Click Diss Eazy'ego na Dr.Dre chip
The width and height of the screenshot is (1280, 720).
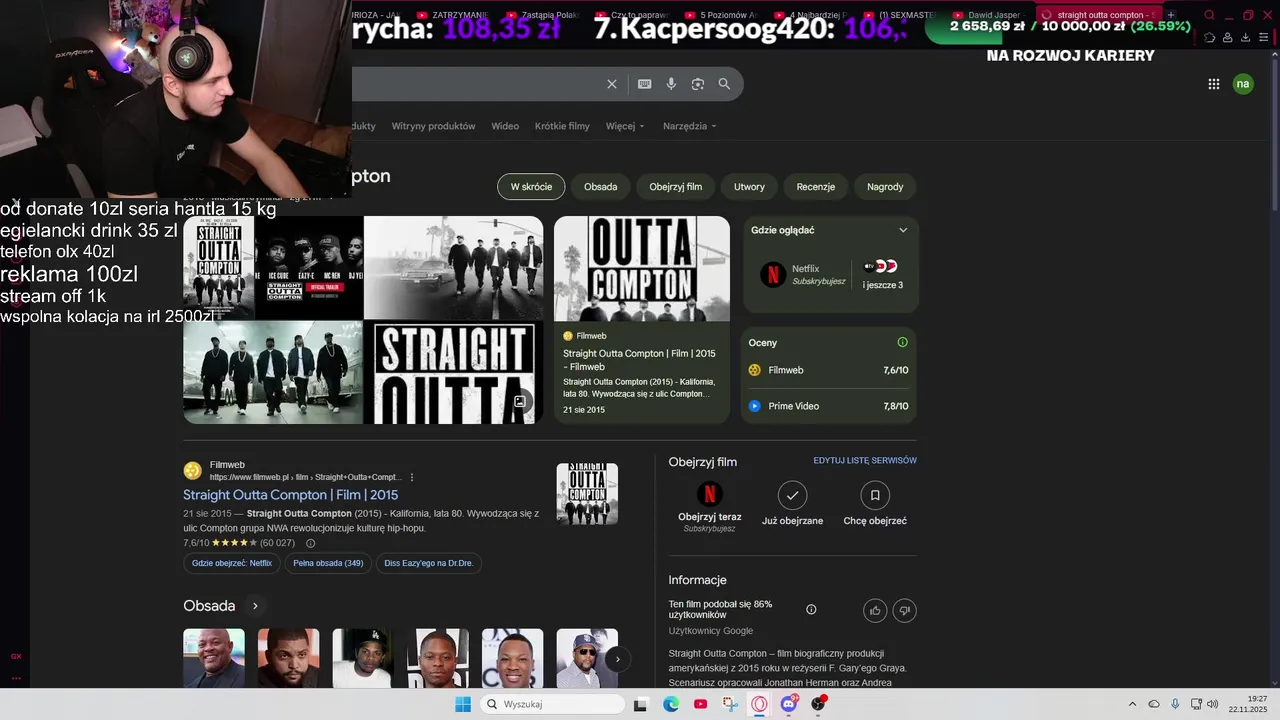(x=428, y=563)
